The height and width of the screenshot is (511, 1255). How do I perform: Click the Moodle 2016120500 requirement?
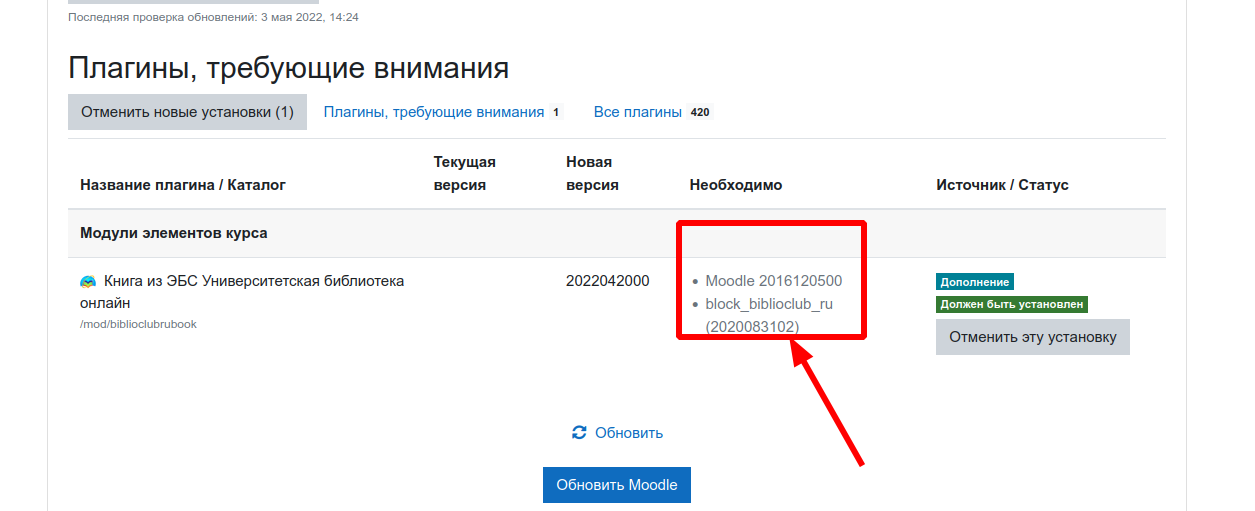click(x=773, y=281)
